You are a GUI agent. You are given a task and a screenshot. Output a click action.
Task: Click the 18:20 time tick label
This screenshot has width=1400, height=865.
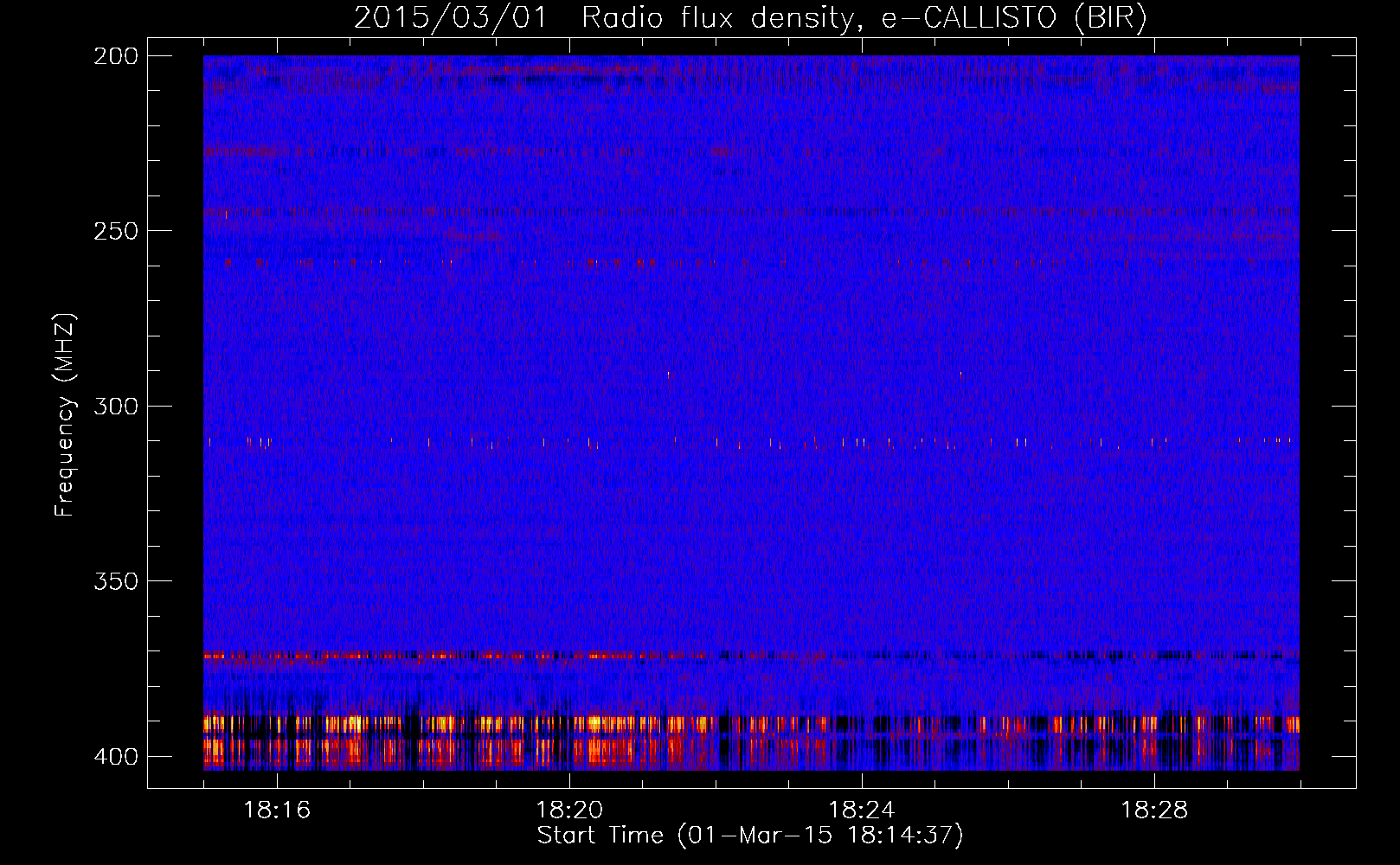click(x=569, y=811)
